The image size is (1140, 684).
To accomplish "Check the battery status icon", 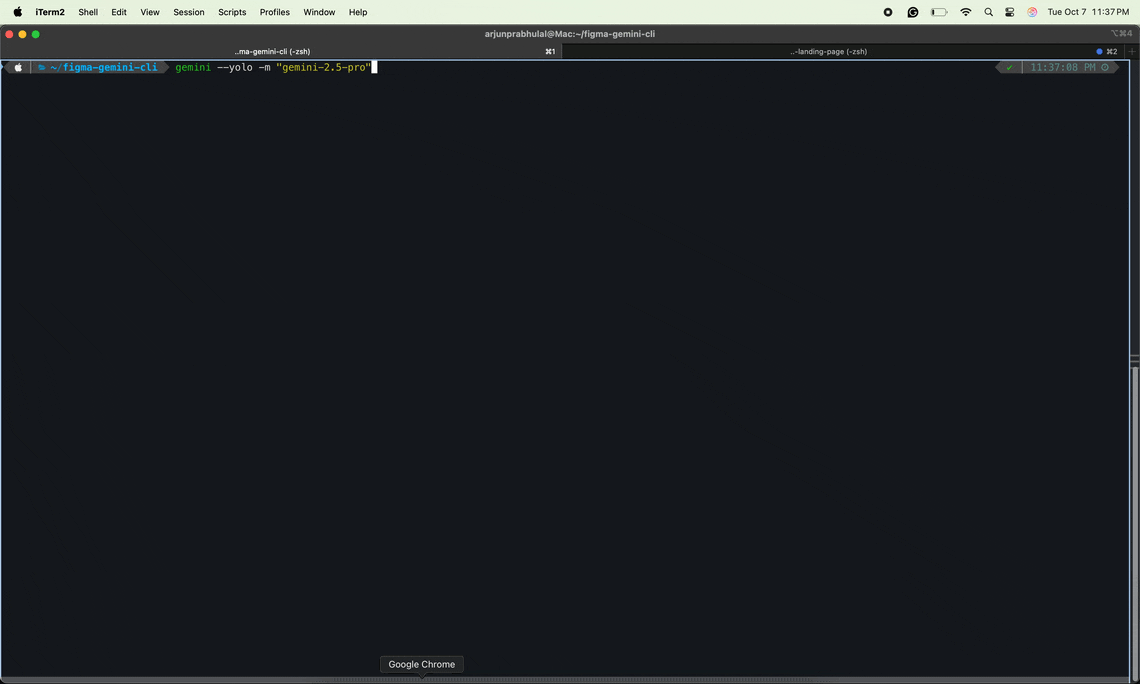I will [x=939, y=12].
